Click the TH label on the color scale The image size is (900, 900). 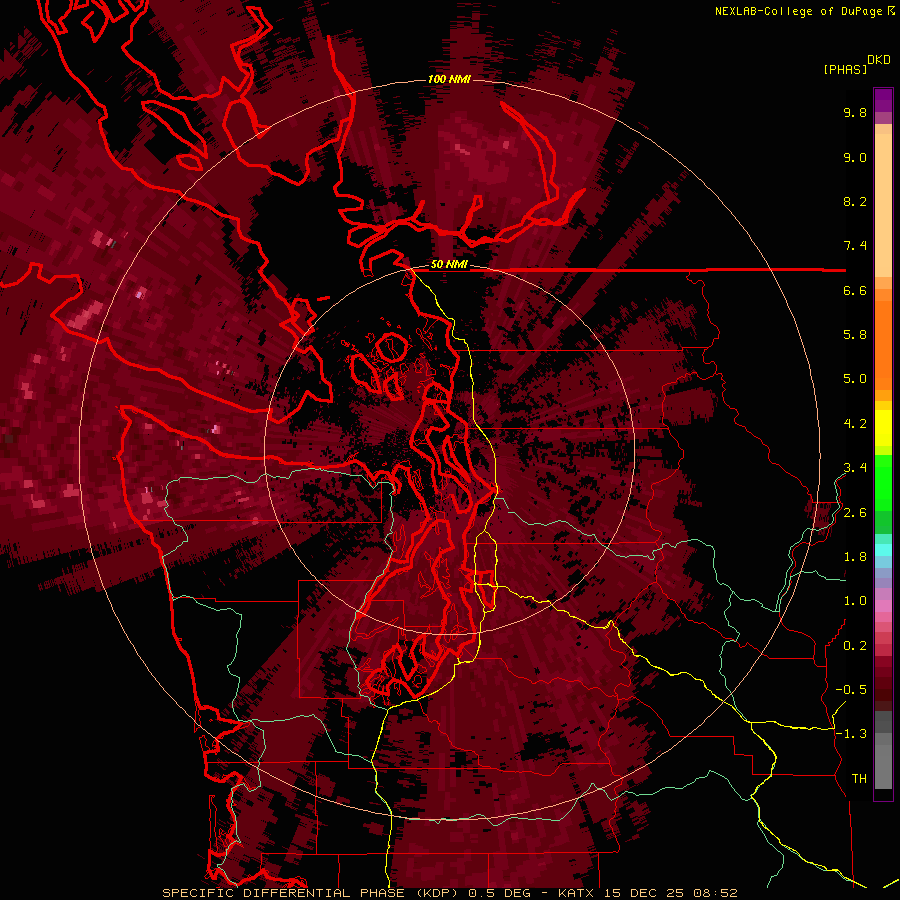(x=859, y=779)
